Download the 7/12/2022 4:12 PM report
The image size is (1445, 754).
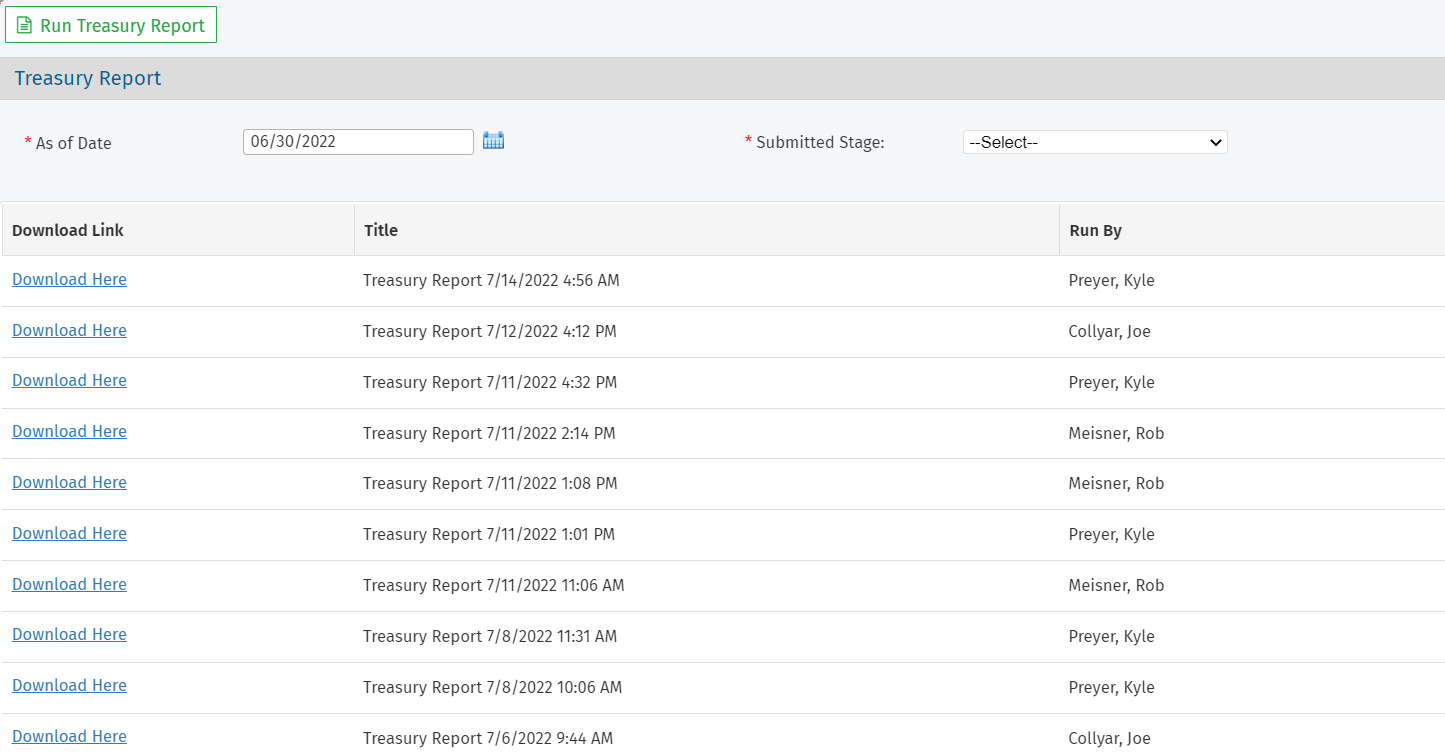(x=69, y=330)
